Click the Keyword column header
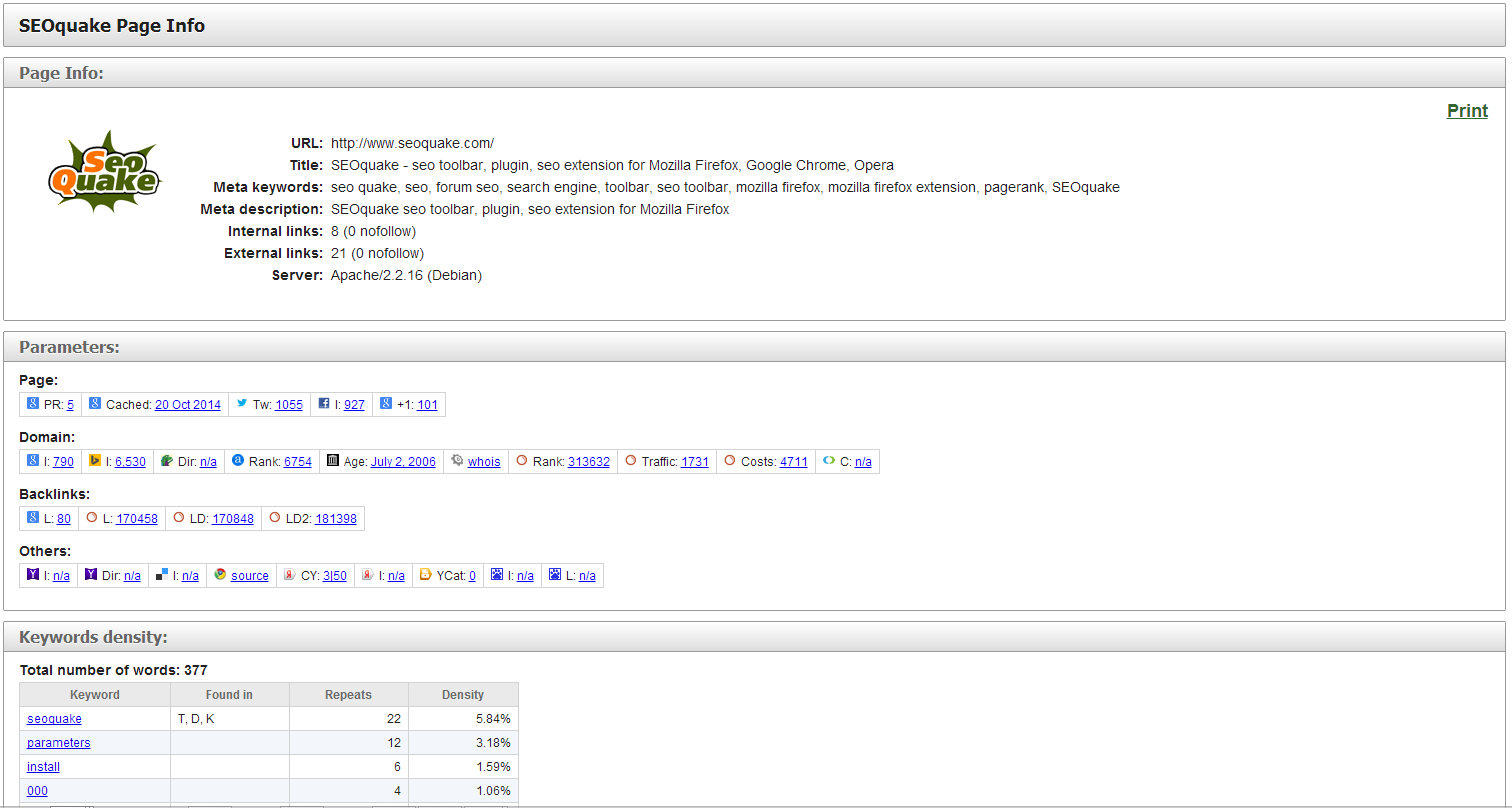The height and width of the screenshot is (808, 1512). (95, 695)
